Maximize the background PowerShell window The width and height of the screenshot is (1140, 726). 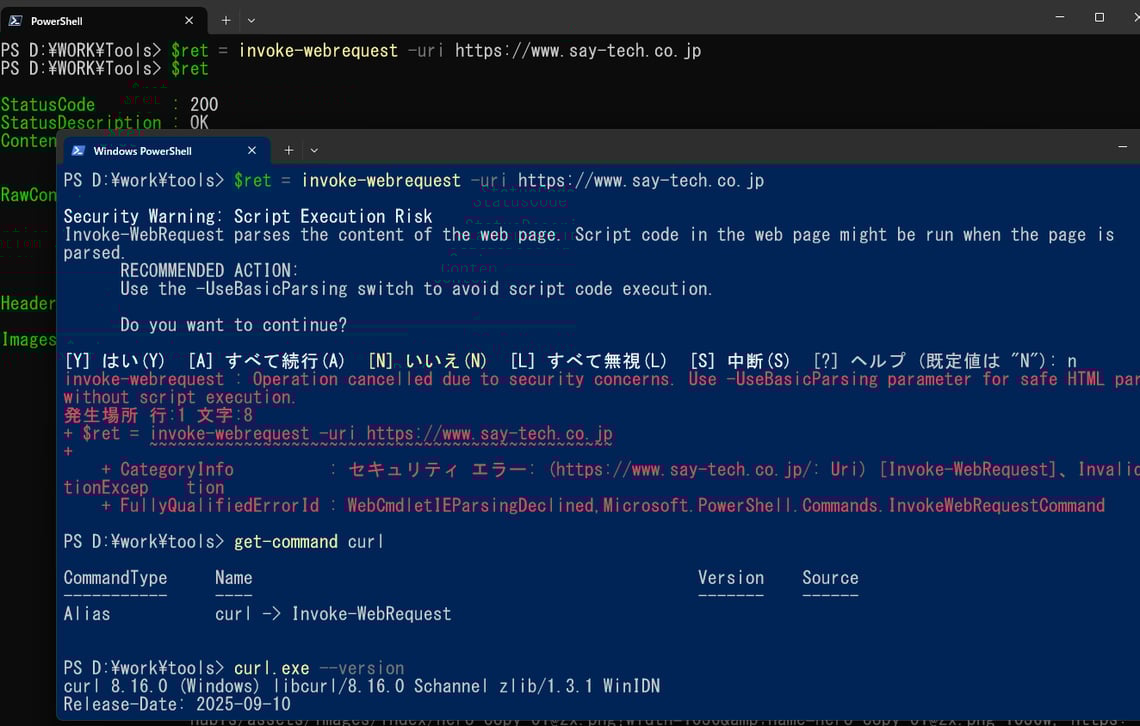[x=1097, y=17]
